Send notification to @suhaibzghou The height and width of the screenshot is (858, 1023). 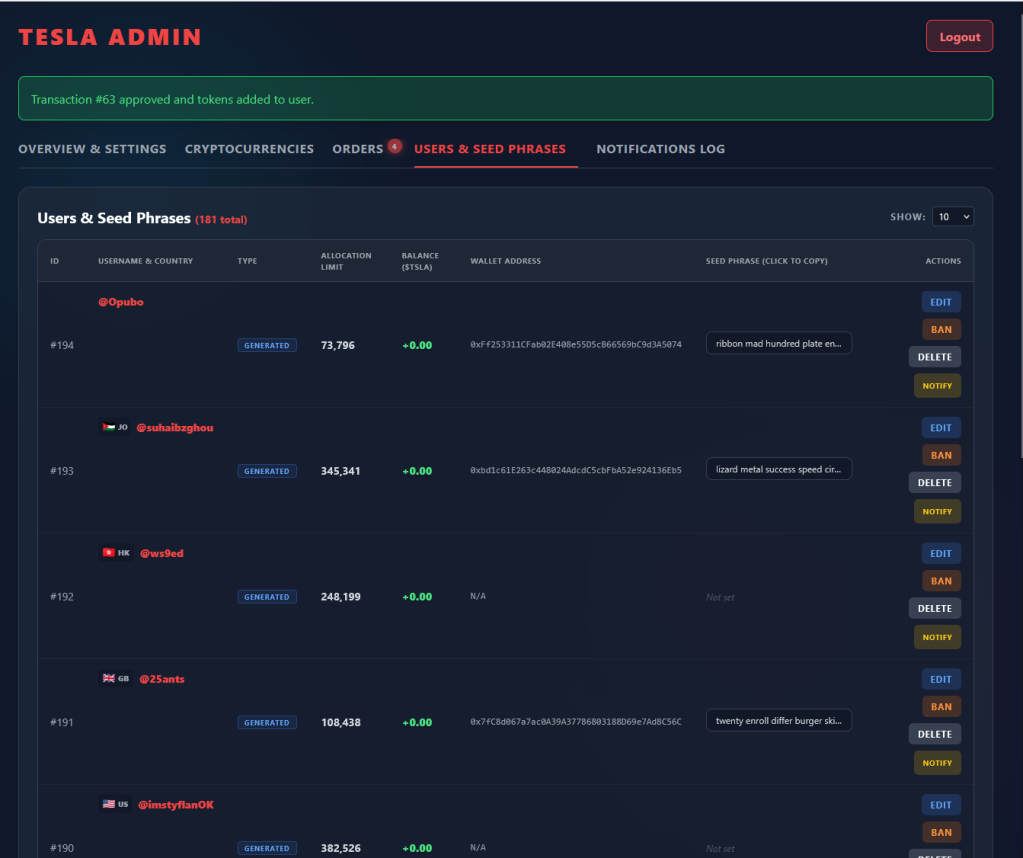tap(937, 512)
